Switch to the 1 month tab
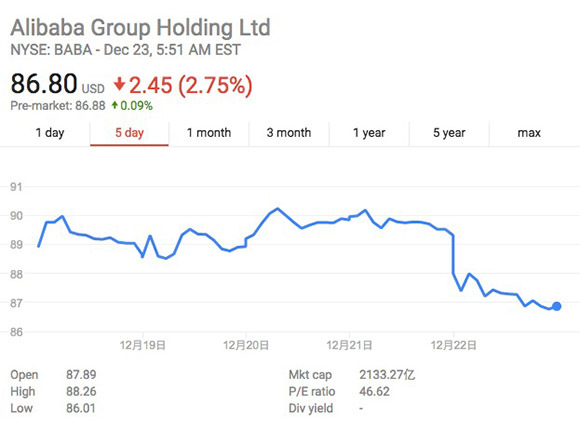The width and height of the screenshot is (580, 432). [209, 133]
